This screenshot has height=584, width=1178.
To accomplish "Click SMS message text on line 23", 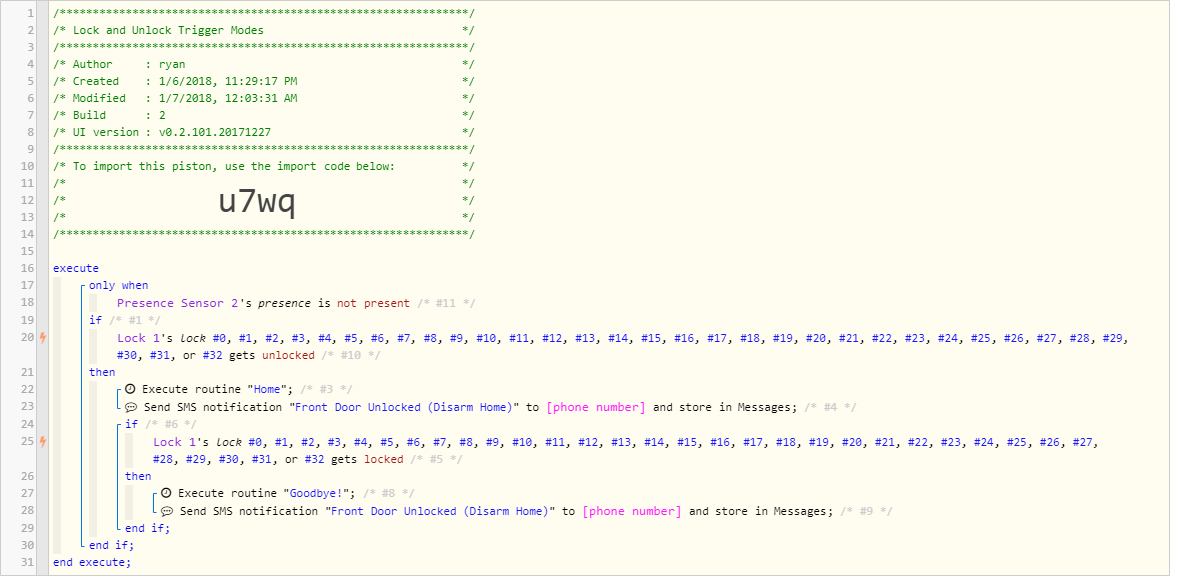I will 406,407.
